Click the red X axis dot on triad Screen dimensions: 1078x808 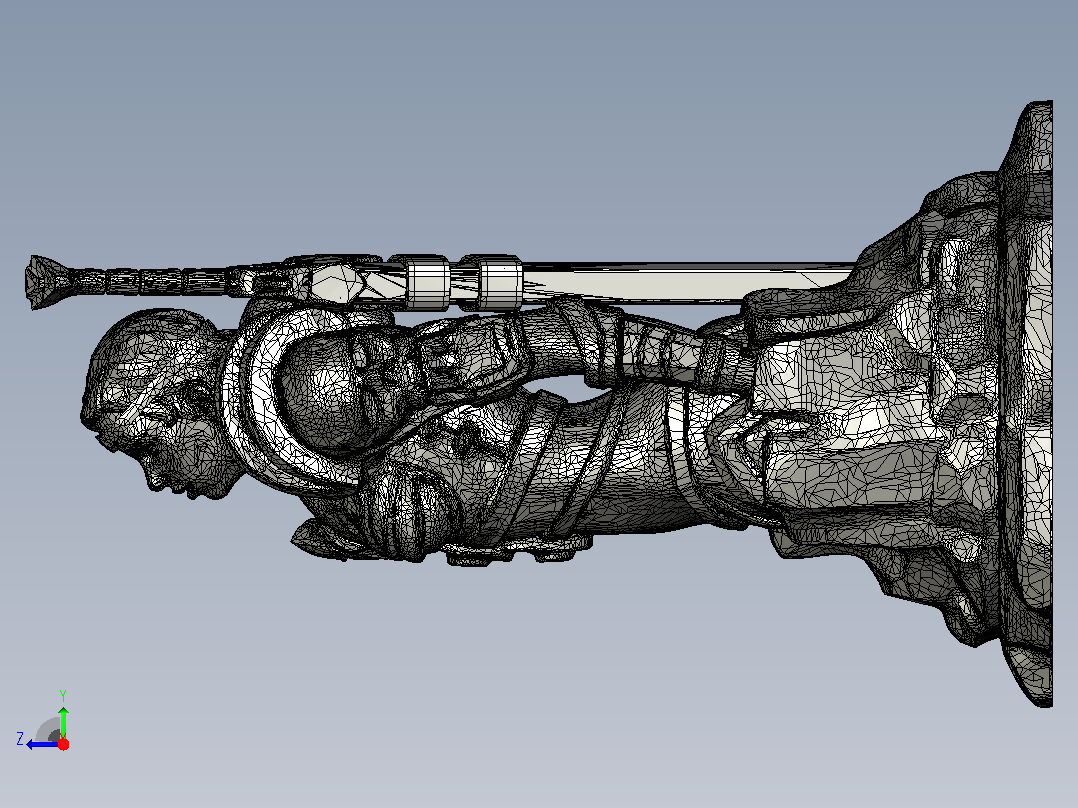coord(63,744)
